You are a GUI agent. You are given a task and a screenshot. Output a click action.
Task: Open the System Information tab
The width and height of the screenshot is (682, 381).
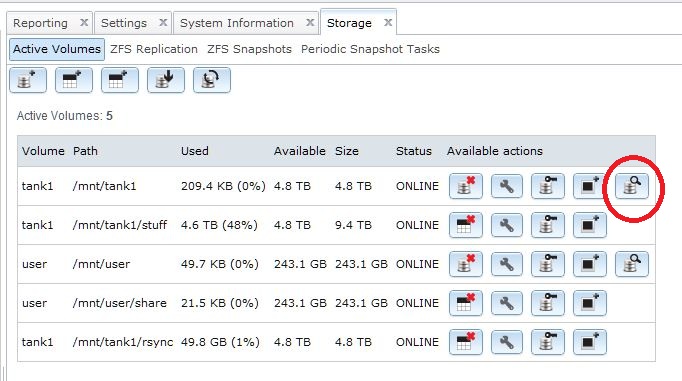pyautogui.click(x=237, y=23)
